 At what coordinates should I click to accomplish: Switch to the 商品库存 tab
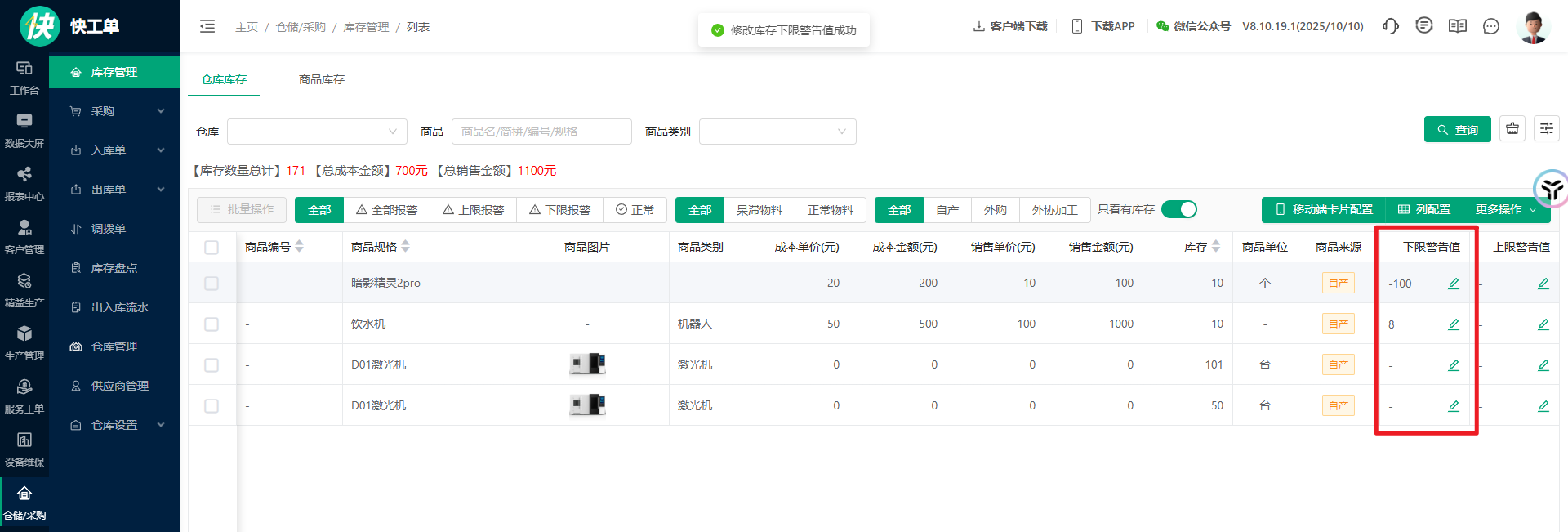click(321, 79)
